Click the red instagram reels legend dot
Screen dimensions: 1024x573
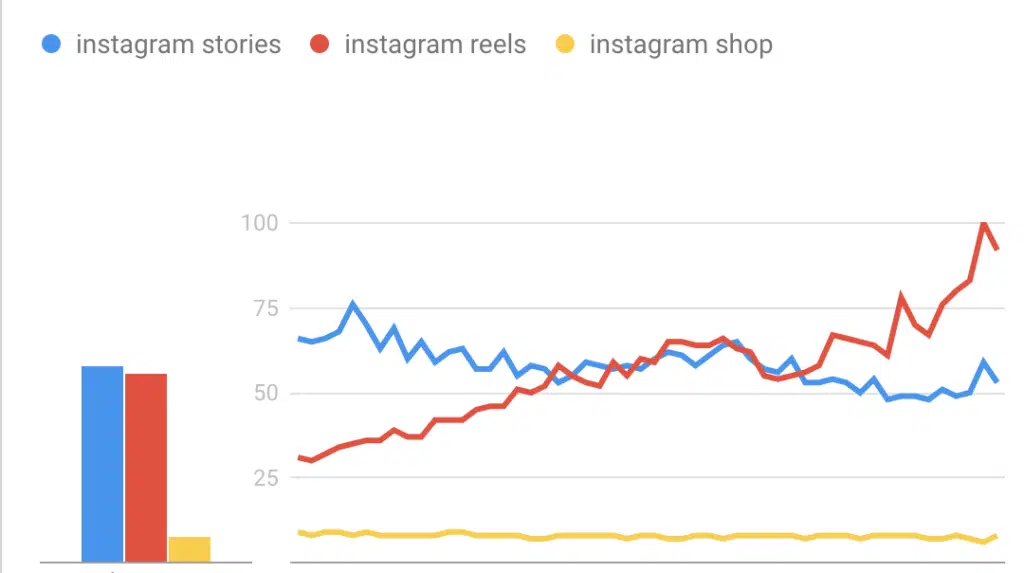click(319, 44)
